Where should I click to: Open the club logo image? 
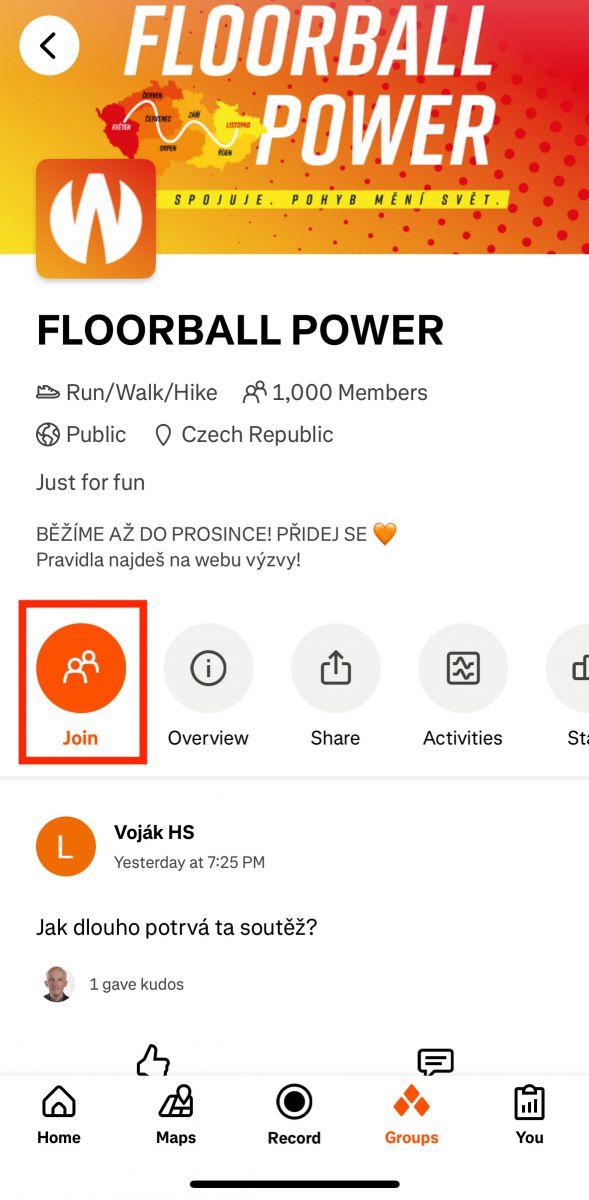point(96,219)
